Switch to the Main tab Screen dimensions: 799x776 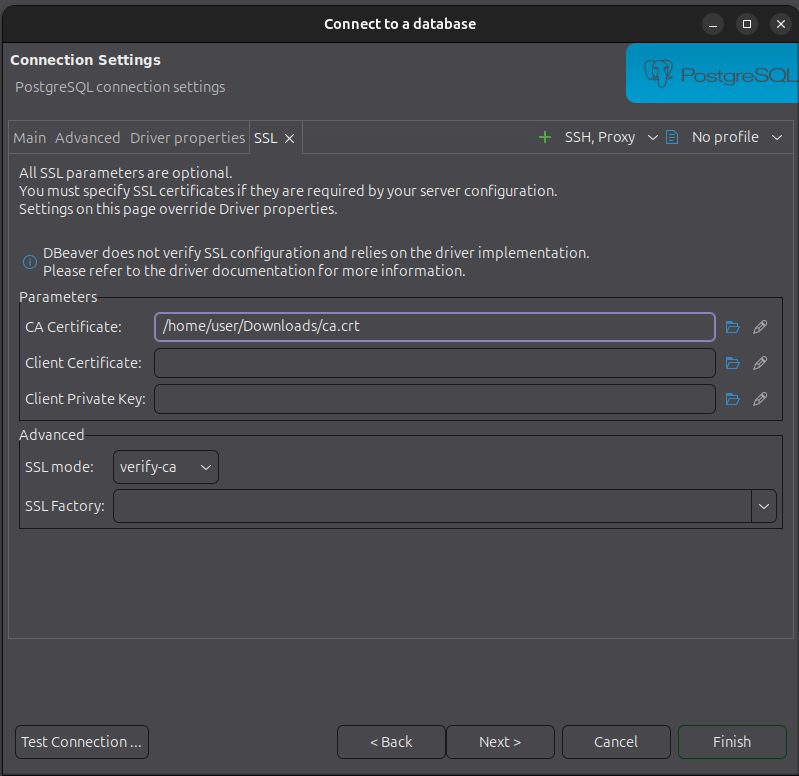tap(30, 138)
